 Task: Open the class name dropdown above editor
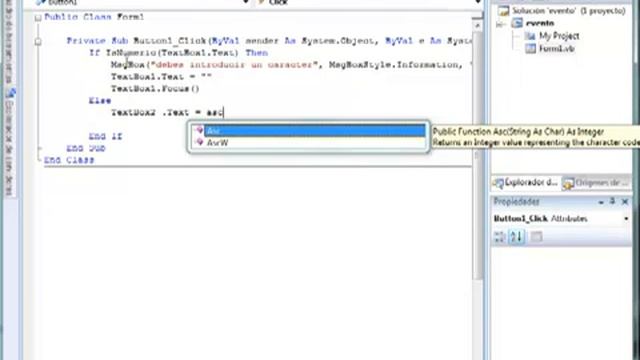[245, 2]
